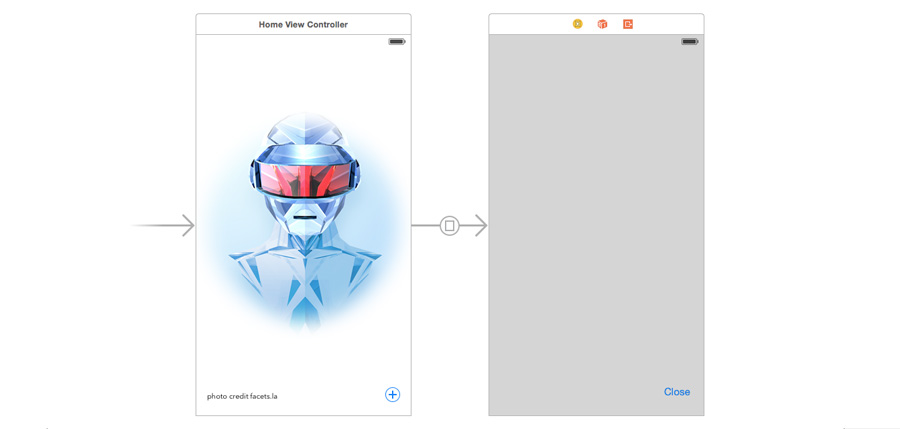Image resolution: width=900 pixels, height=429 pixels.
Task: Select the Home View Controller title bar
Action: point(303,24)
